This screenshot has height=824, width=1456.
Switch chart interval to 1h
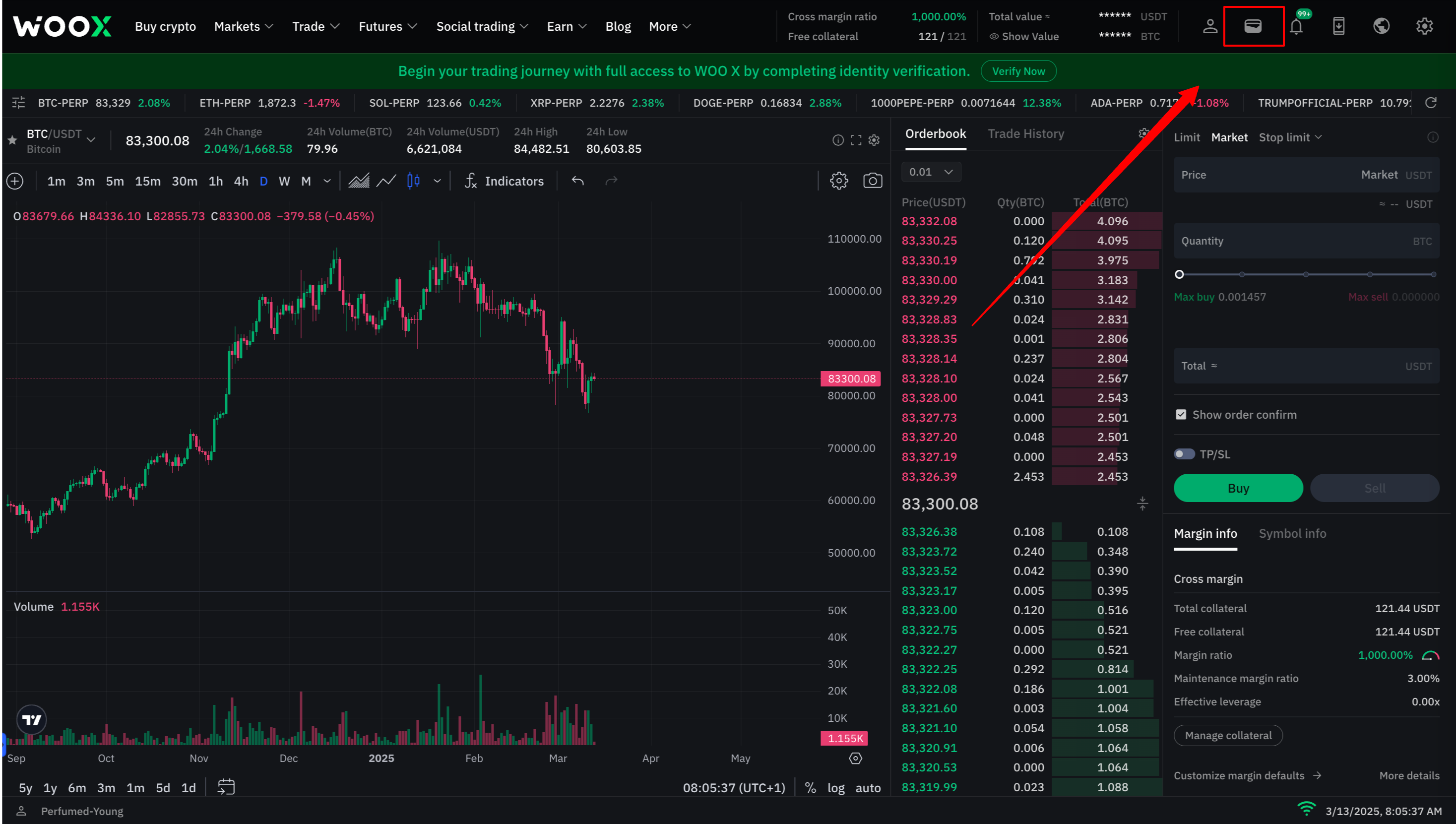click(215, 181)
